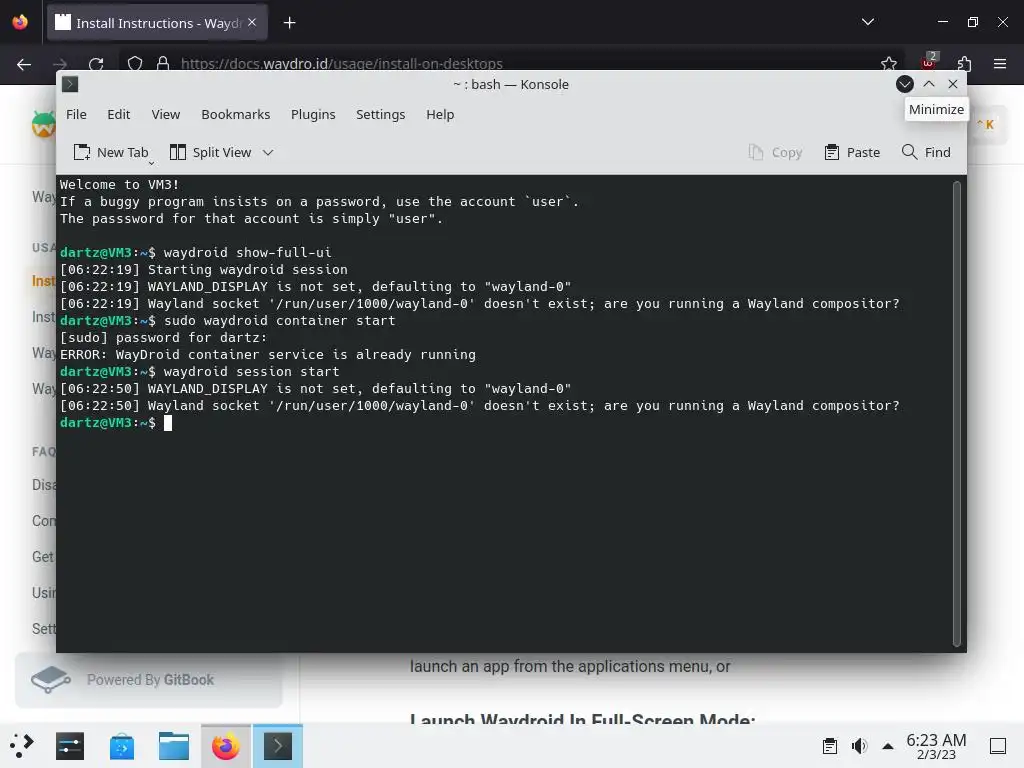
Task: Click the Konsole terminal scrollbar
Action: [957, 414]
